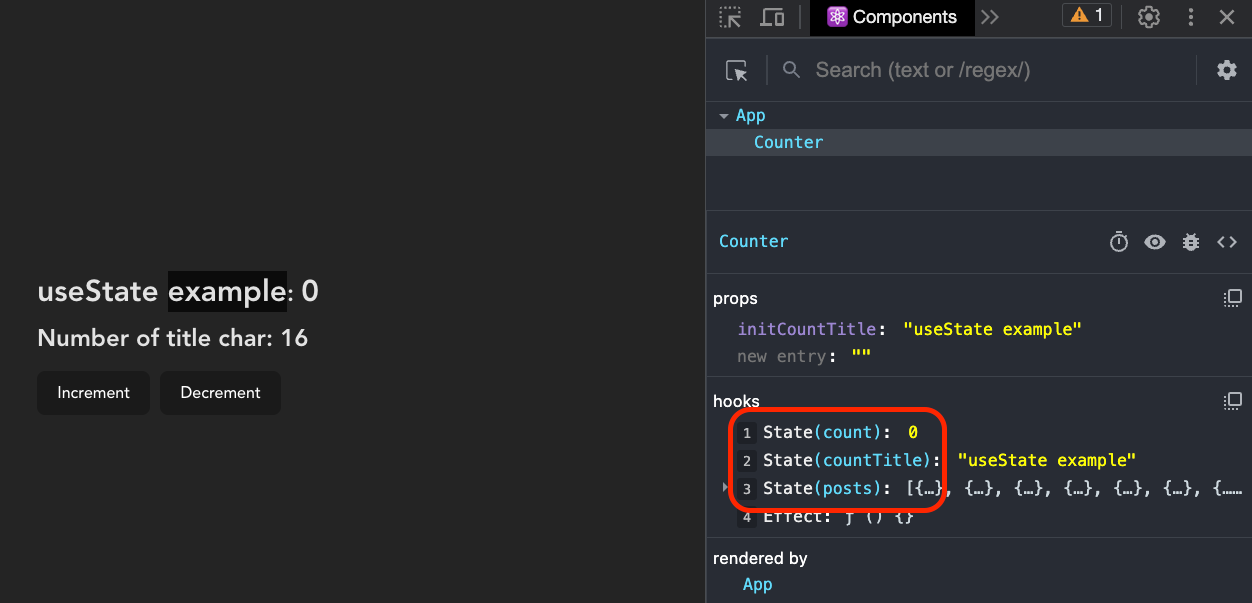Viewport: 1252px width, 603px height.
Task: Click the component picker arrow in Components panel
Action: point(737,70)
